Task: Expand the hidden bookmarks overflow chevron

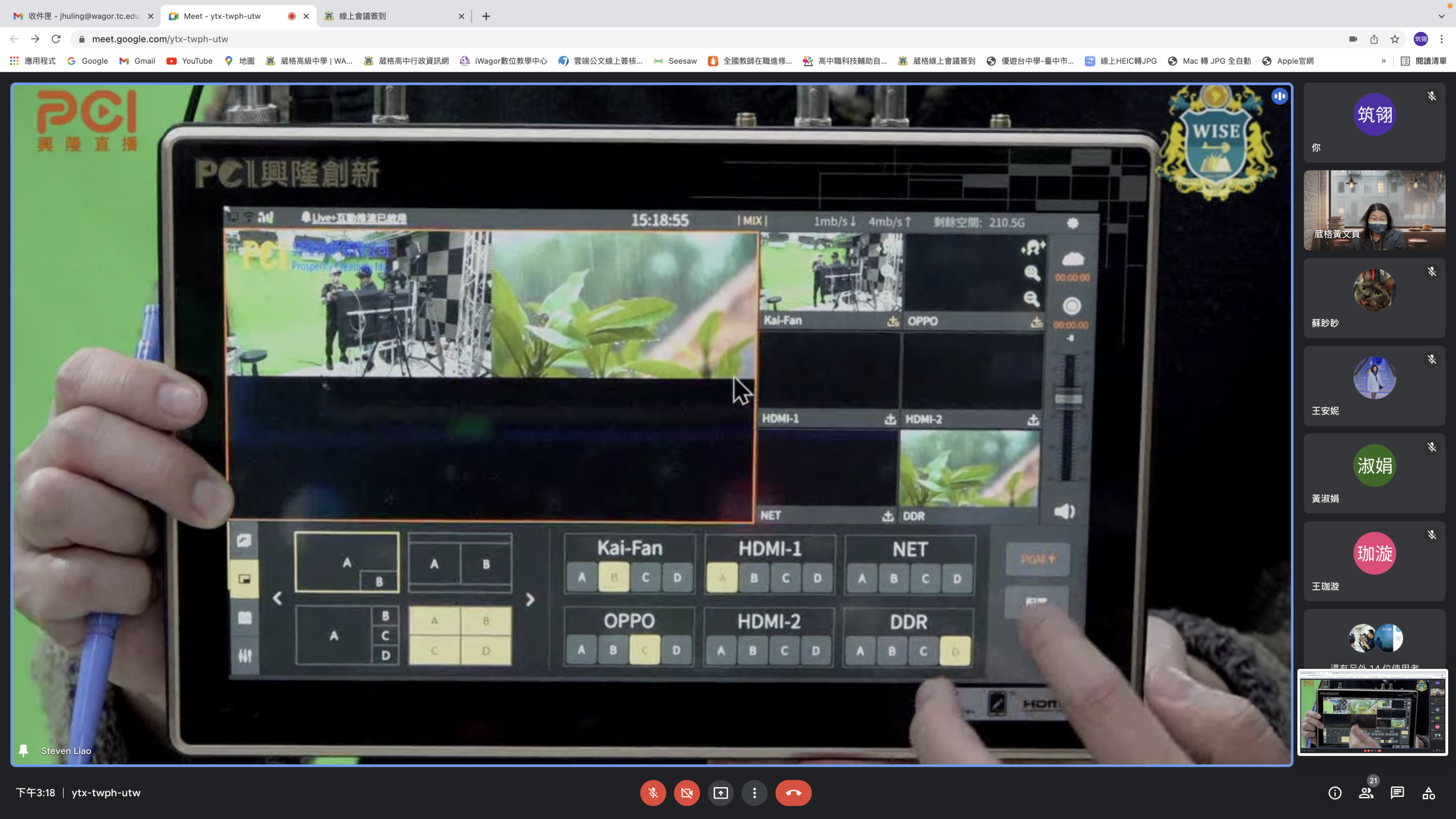Action: coord(1384,61)
